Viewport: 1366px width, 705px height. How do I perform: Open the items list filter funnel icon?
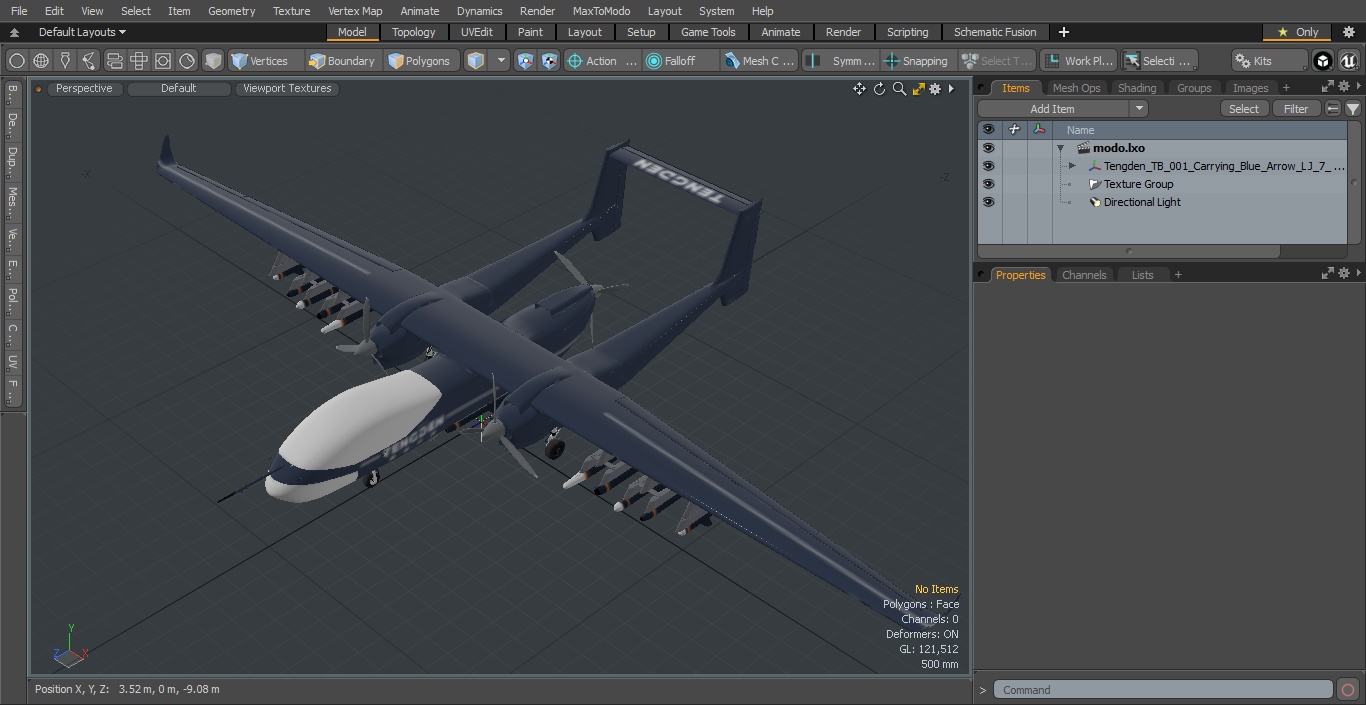click(x=1352, y=109)
